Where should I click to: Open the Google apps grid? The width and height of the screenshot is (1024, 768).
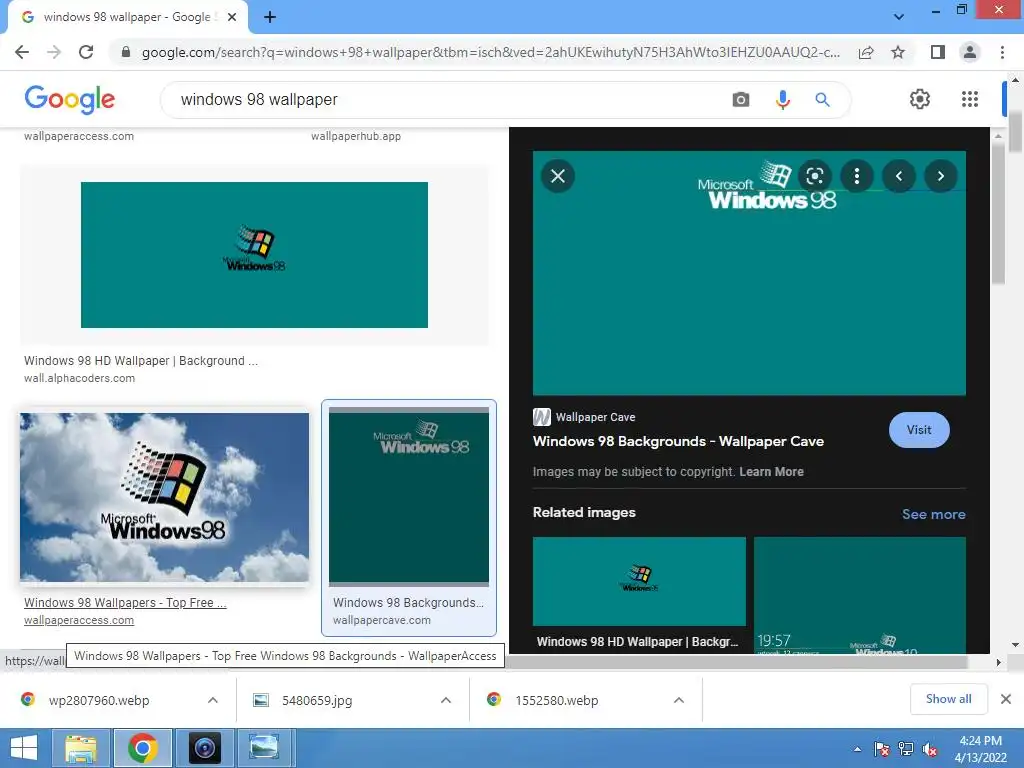pyautogui.click(x=970, y=99)
